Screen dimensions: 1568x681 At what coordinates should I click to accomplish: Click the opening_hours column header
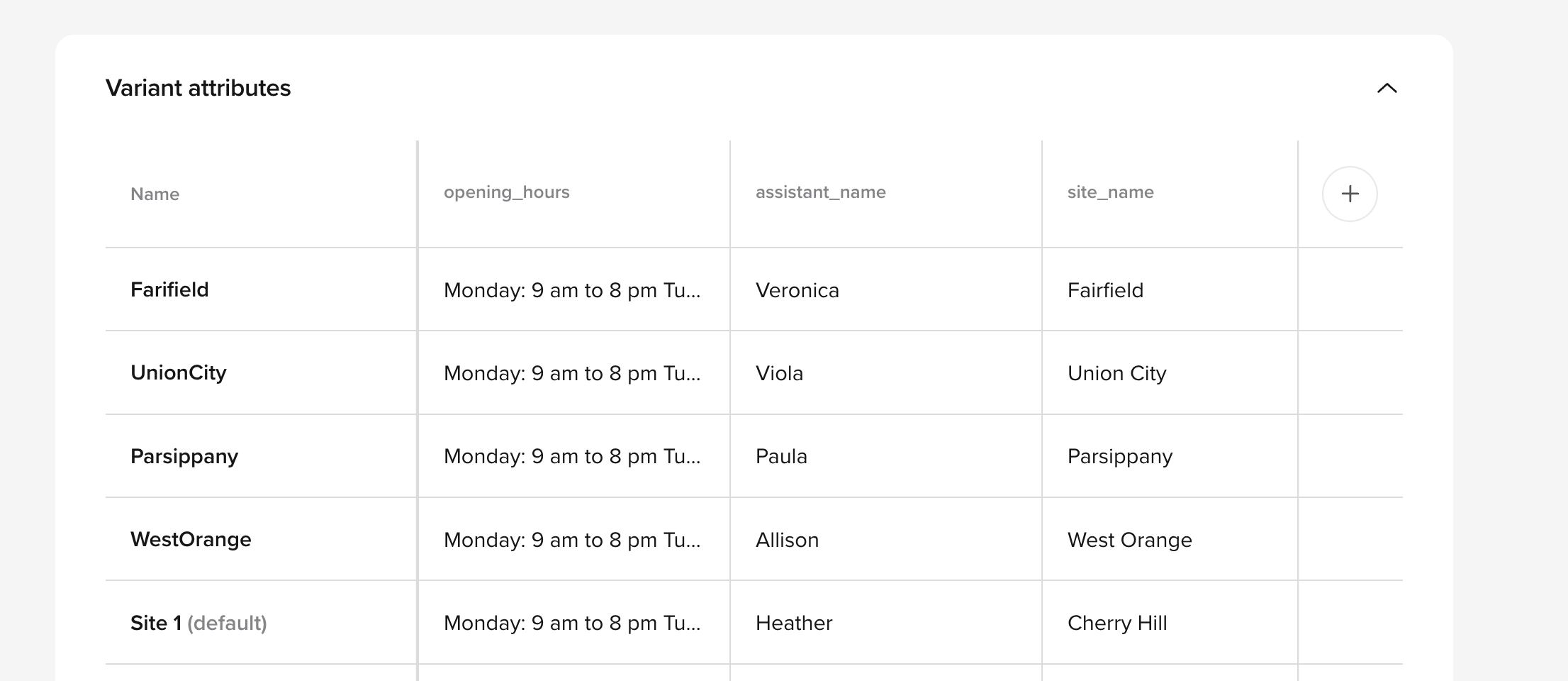coord(506,192)
